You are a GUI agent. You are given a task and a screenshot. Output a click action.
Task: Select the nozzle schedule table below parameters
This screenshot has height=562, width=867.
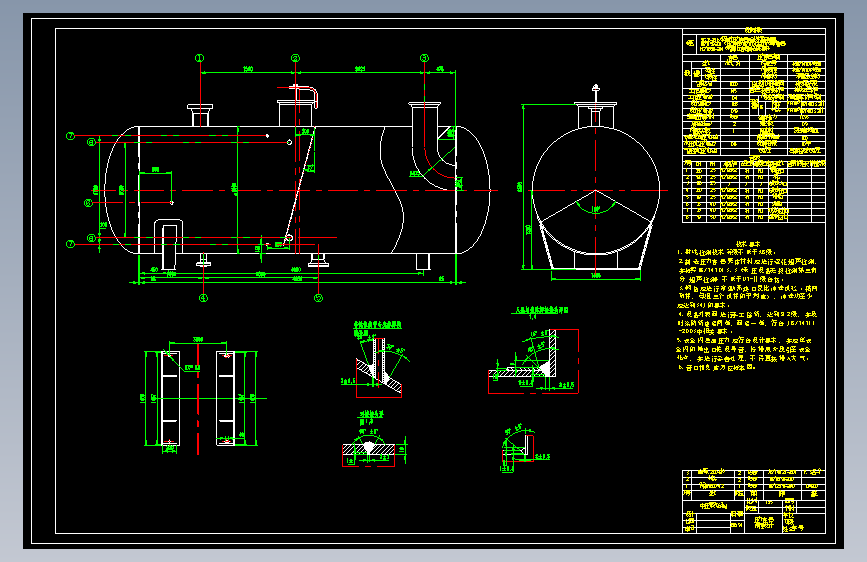point(754,191)
